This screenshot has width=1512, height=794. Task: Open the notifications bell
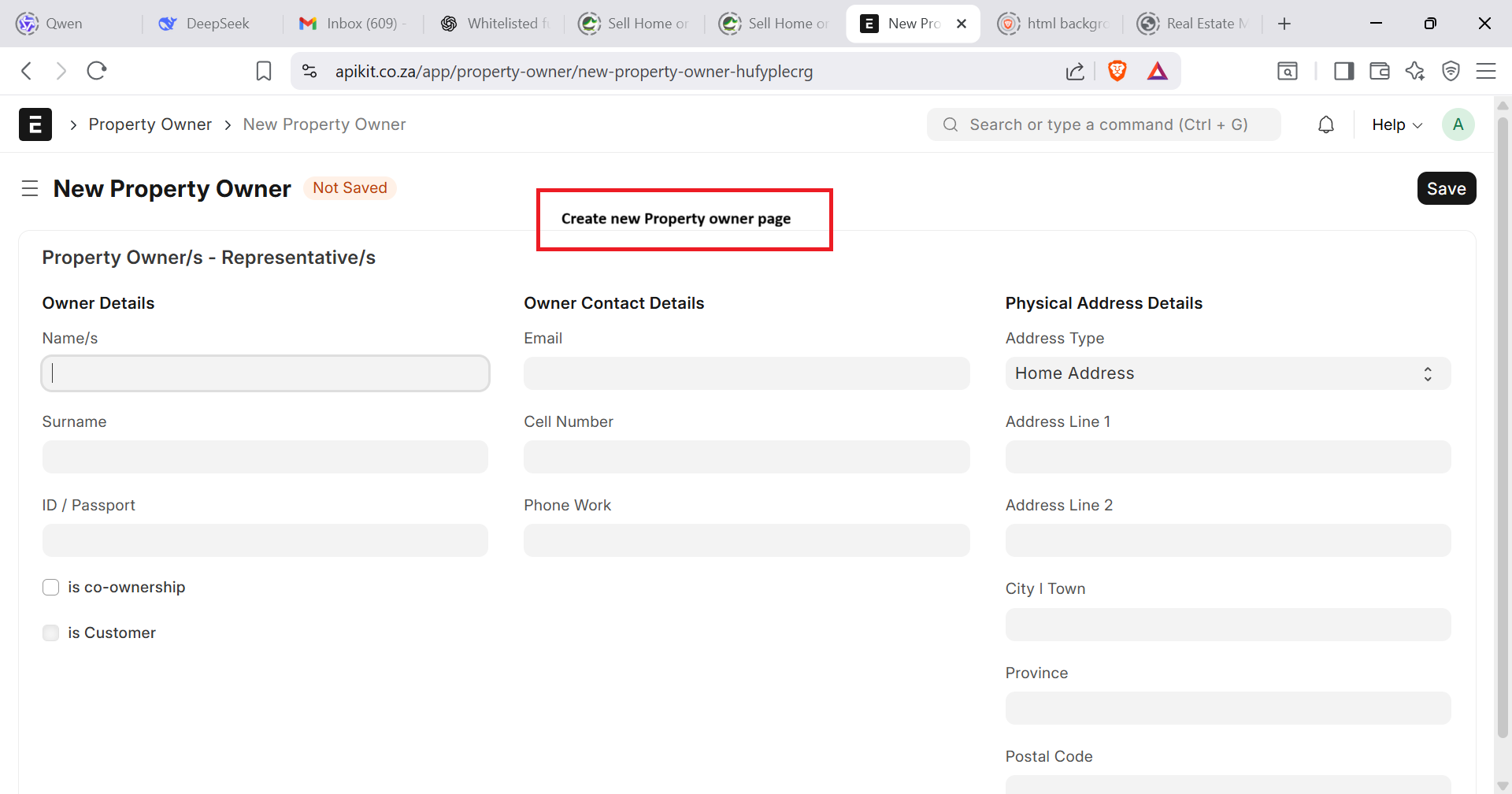1326,124
